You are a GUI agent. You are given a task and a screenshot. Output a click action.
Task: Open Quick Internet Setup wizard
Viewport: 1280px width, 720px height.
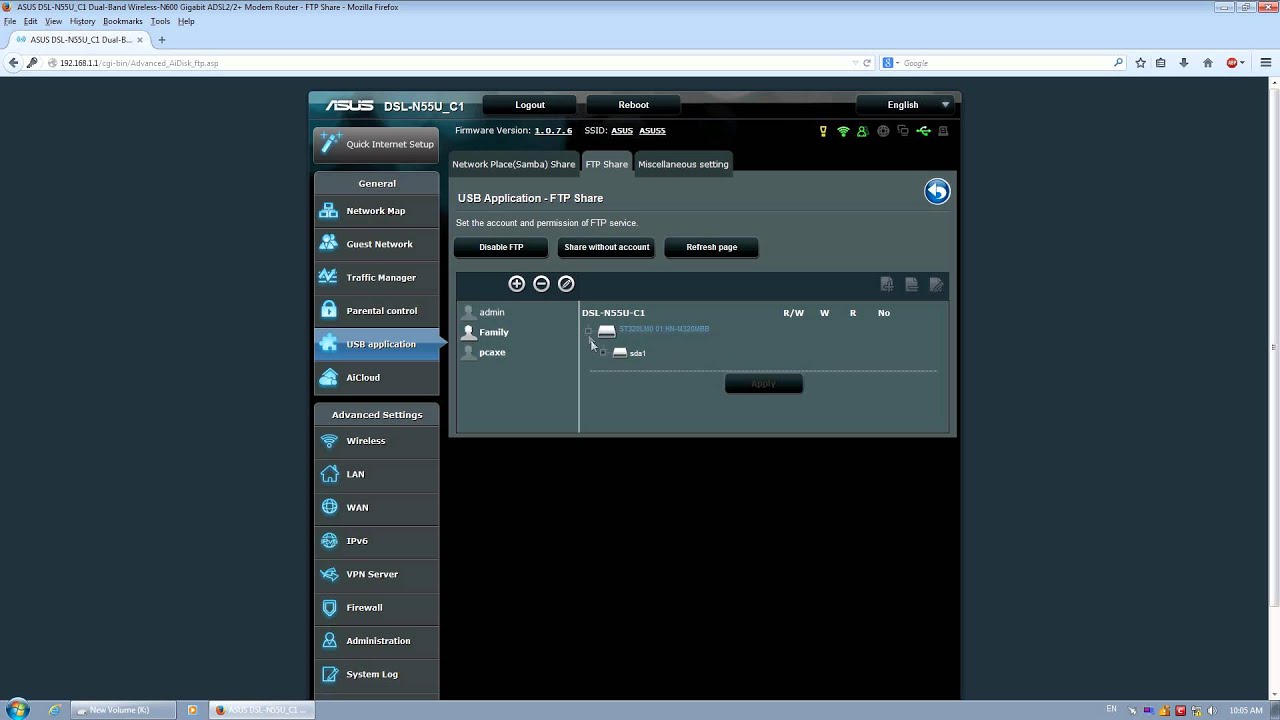pos(376,144)
